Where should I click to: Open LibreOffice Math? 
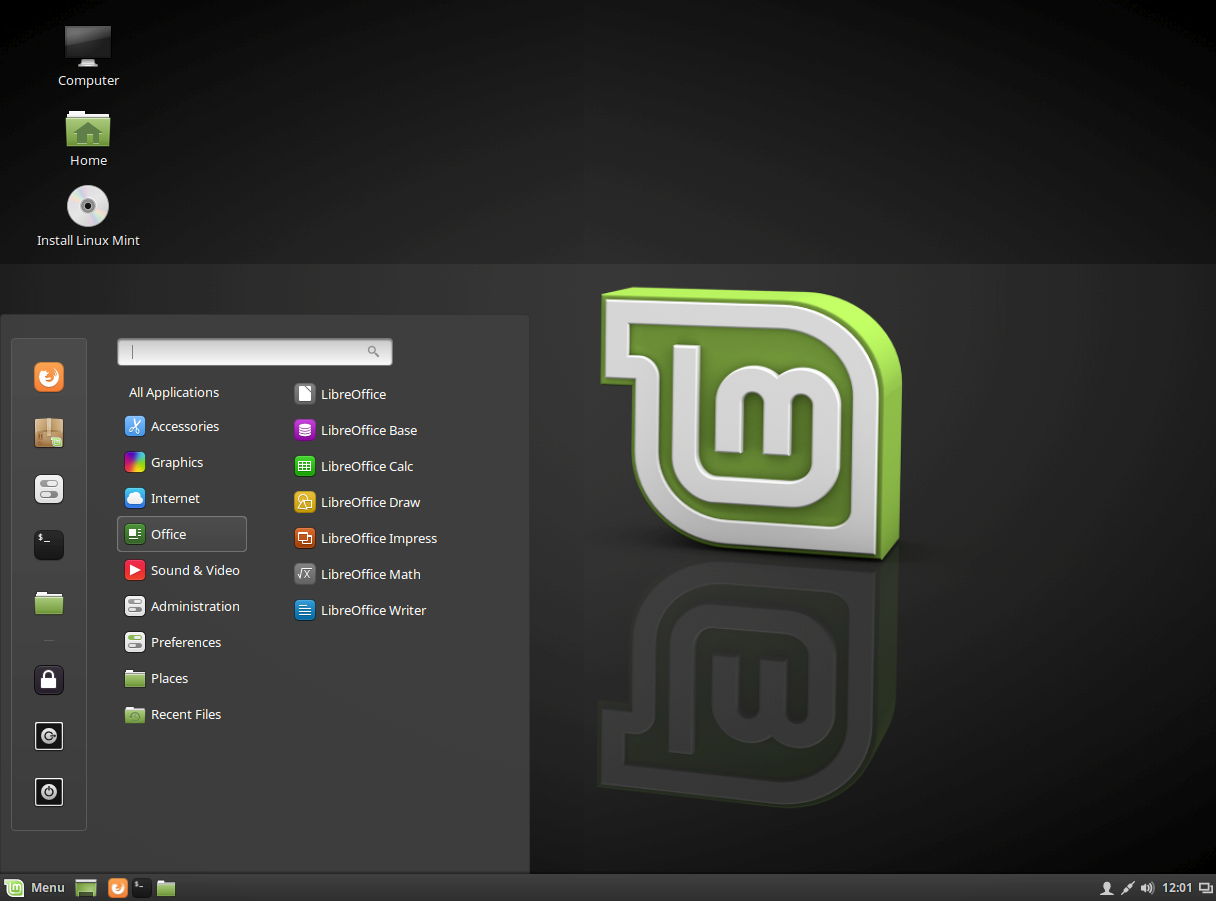pos(370,574)
